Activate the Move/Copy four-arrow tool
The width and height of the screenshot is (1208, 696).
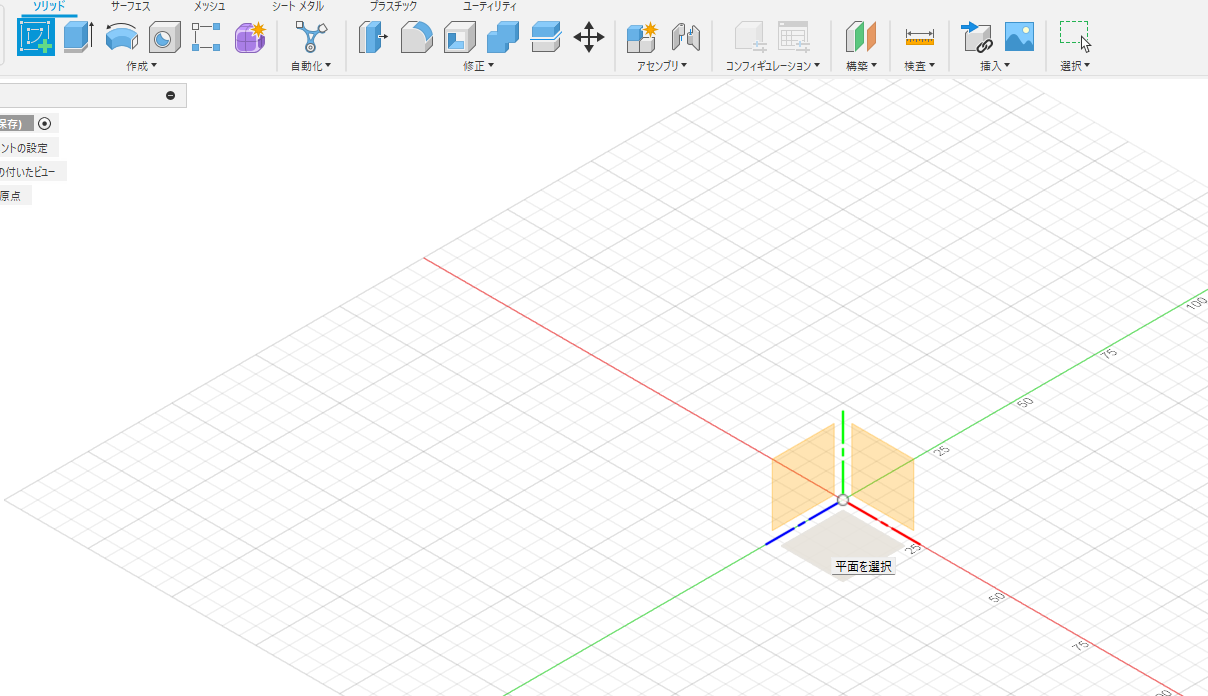tap(589, 38)
